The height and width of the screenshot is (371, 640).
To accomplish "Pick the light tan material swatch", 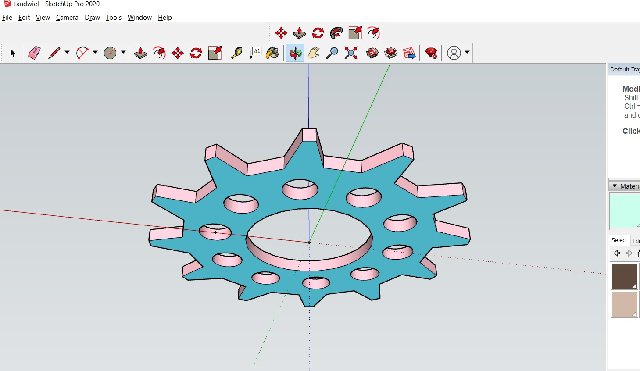I will [x=624, y=304].
